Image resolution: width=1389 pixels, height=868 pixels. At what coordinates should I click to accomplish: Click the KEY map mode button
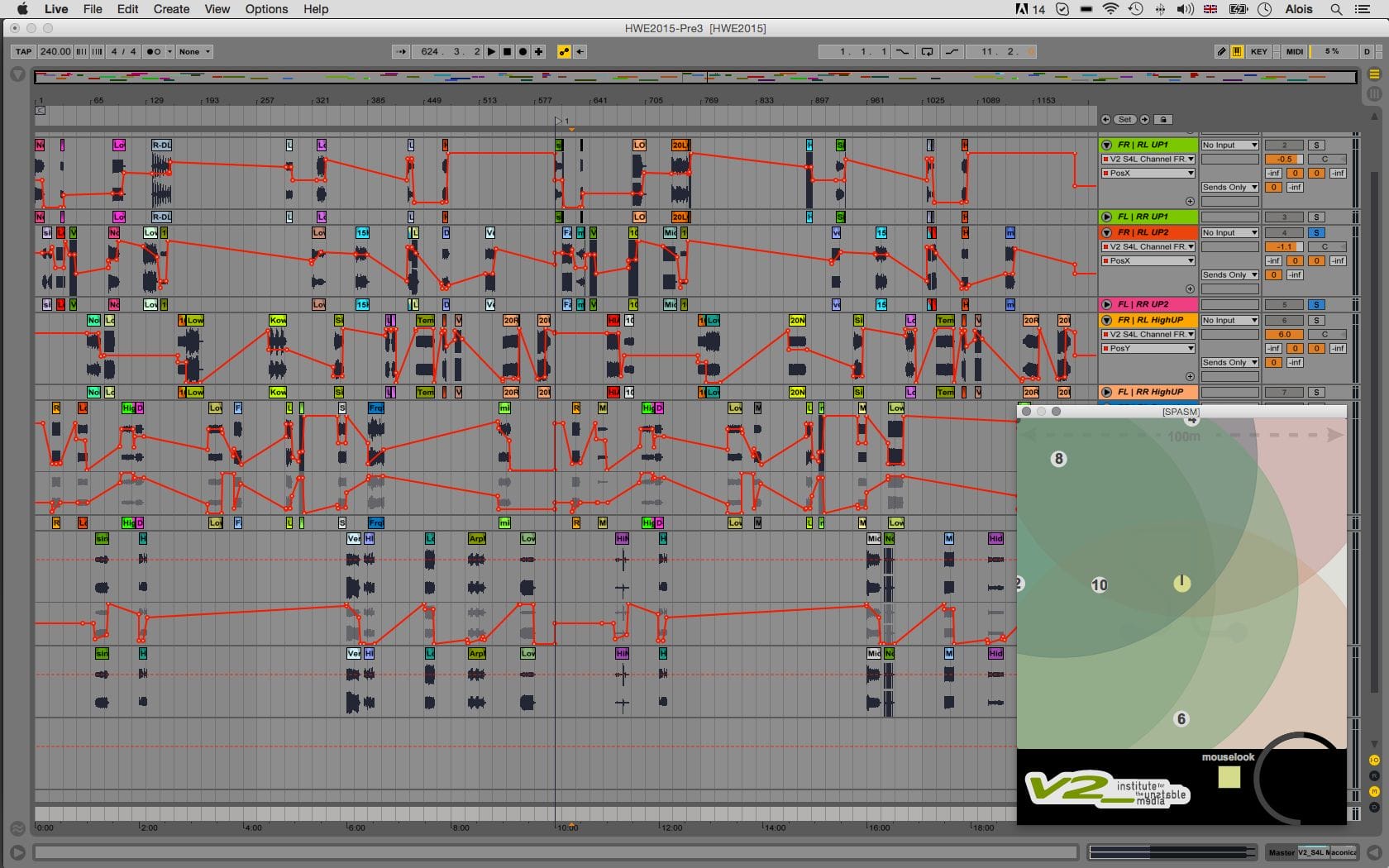point(1258,51)
